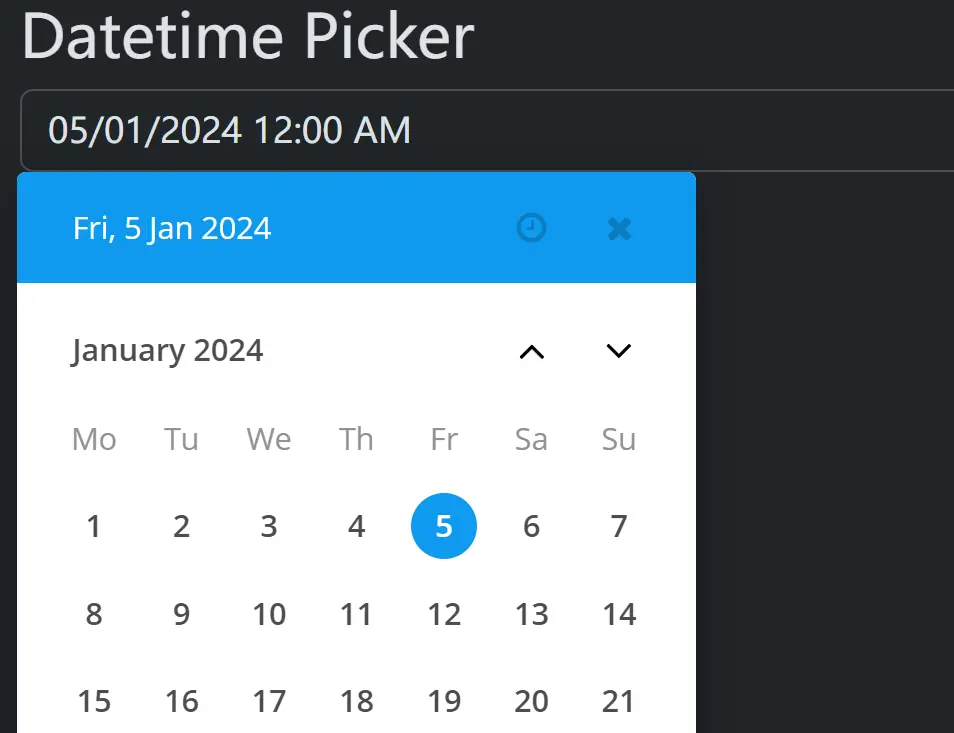Go to next month using down chevron
Screen dimensions: 954x733
tap(619, 351)
